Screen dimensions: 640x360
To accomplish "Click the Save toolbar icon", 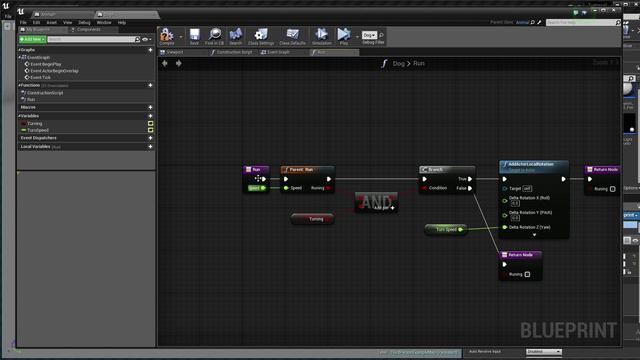I will click(x=194, y=35).
